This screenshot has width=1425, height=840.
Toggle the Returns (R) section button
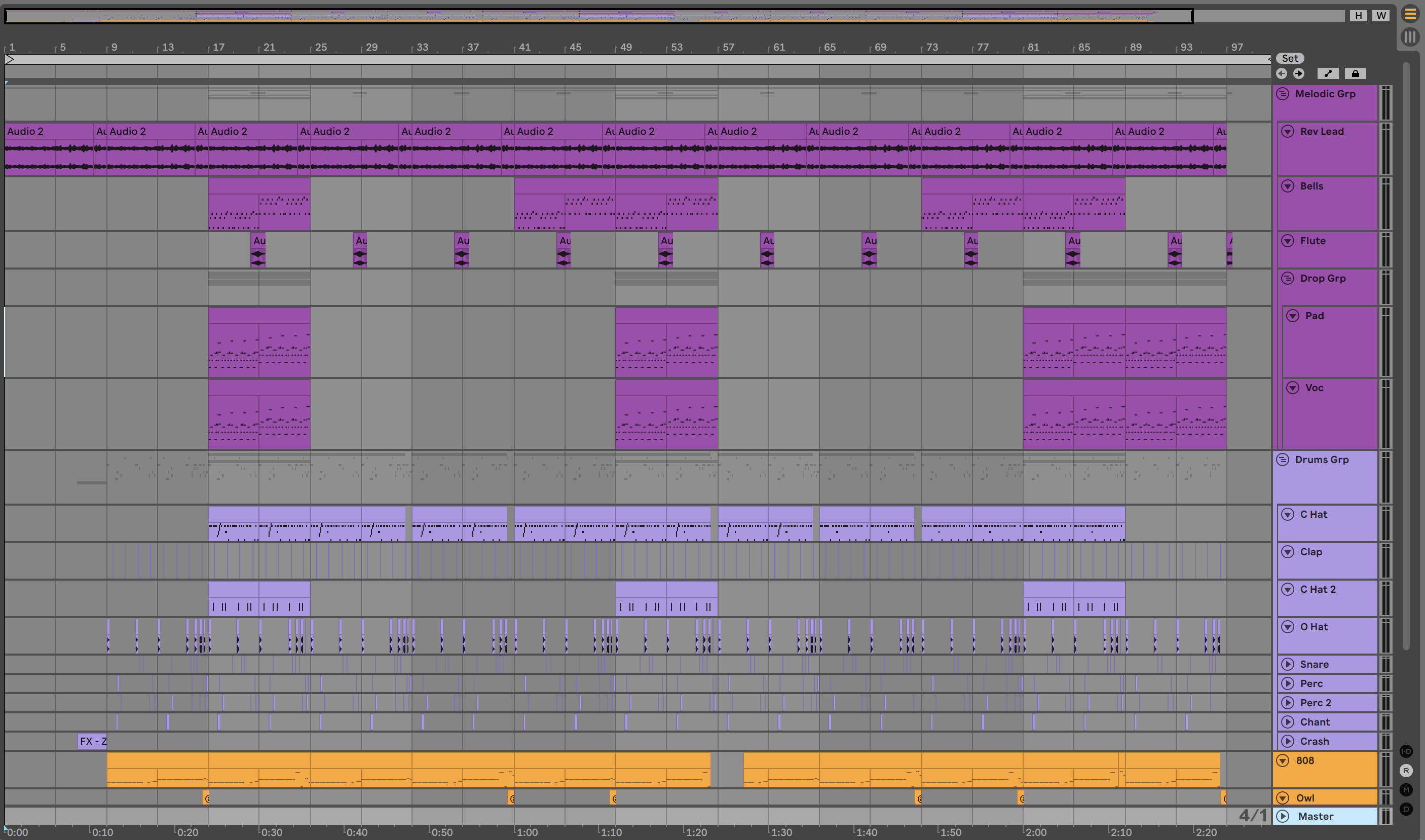1406,771
